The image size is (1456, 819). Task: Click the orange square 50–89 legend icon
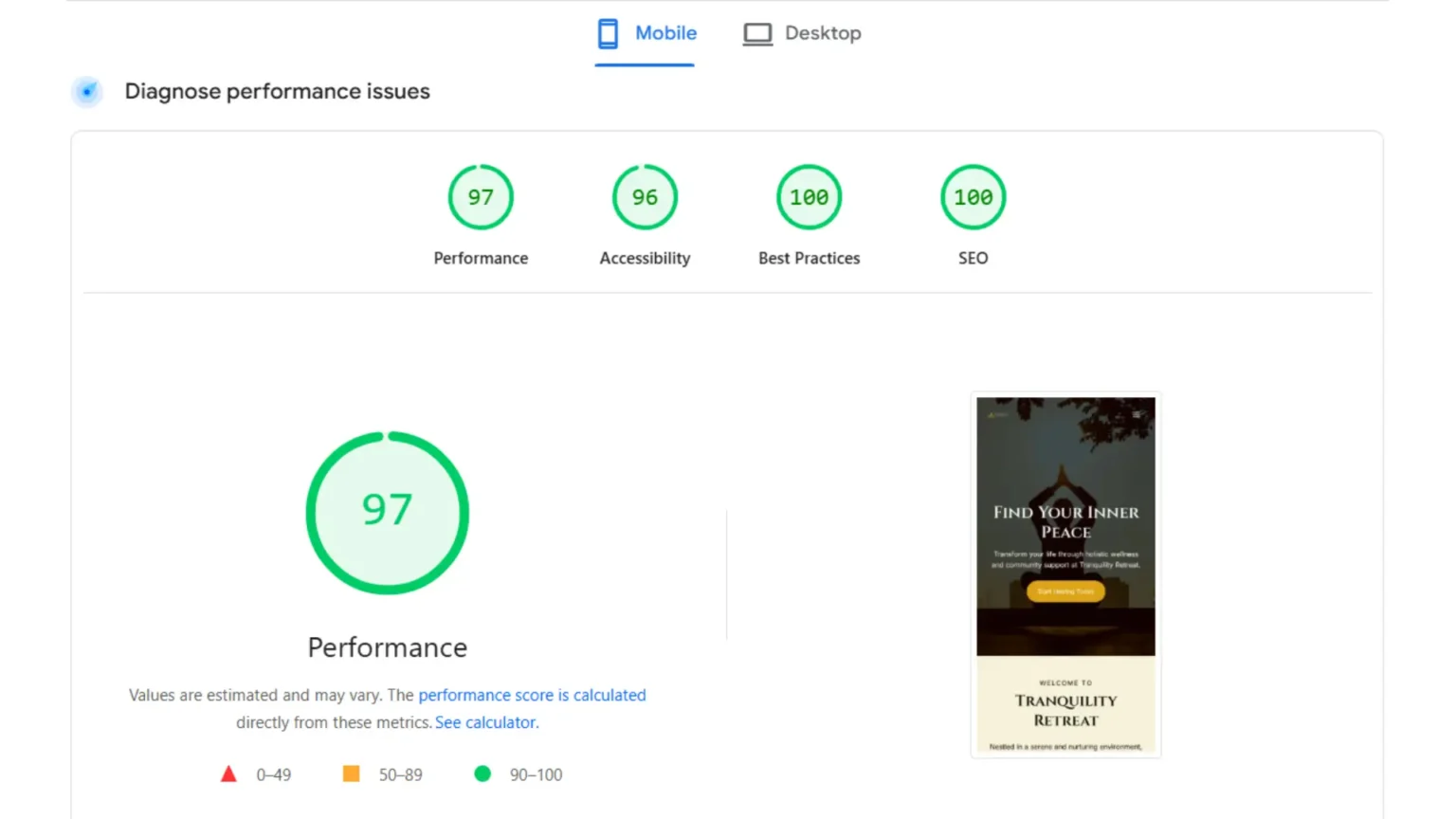point(351,773)
